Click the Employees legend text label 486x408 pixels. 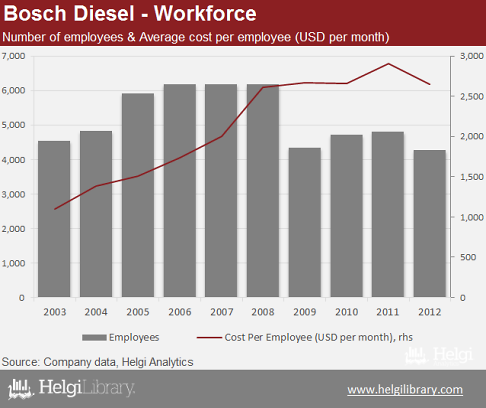[x=134, y=338]
